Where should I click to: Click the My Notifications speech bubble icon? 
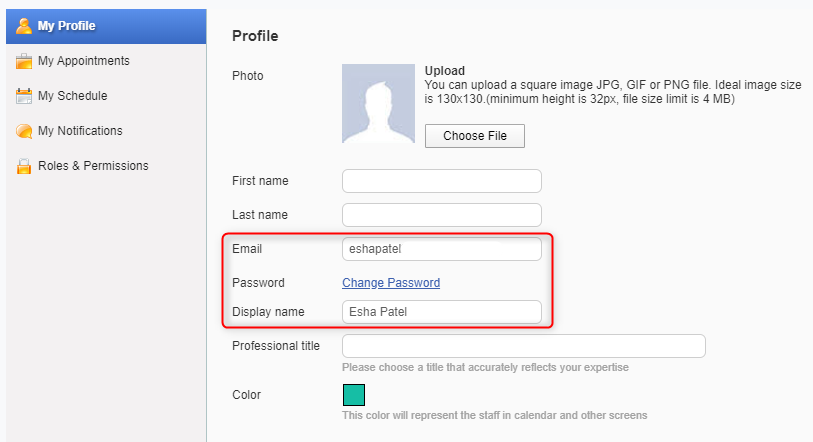click(23, 131)
